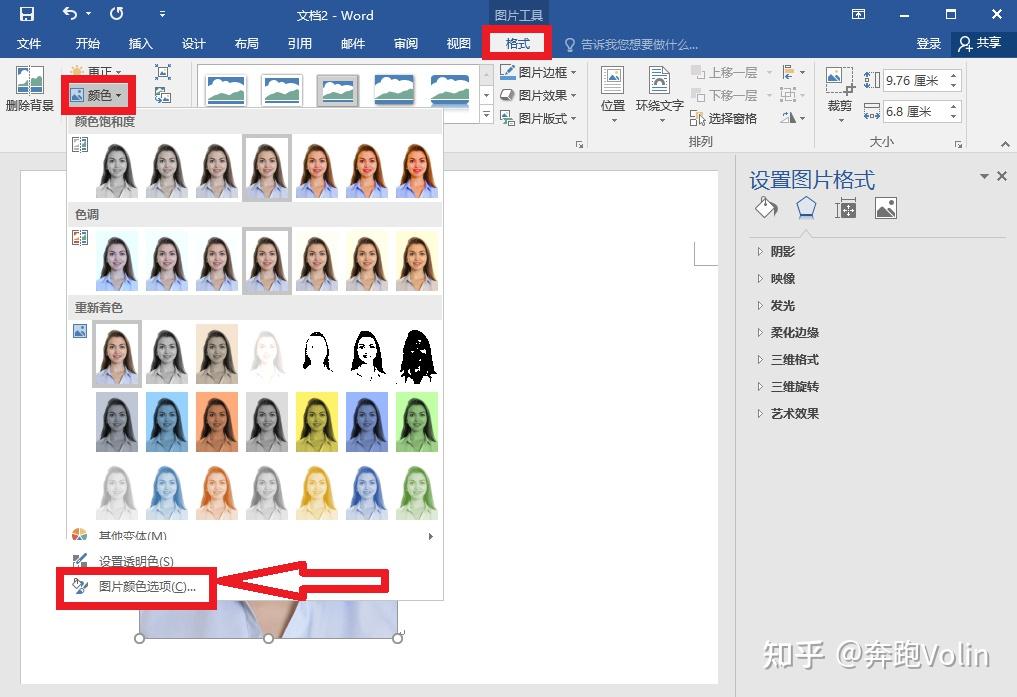Open the 插入 (Insert) ribbon tab
The height and width of the screenshot is (697, 1017).
pyautogui.click(x=140, y=43)
